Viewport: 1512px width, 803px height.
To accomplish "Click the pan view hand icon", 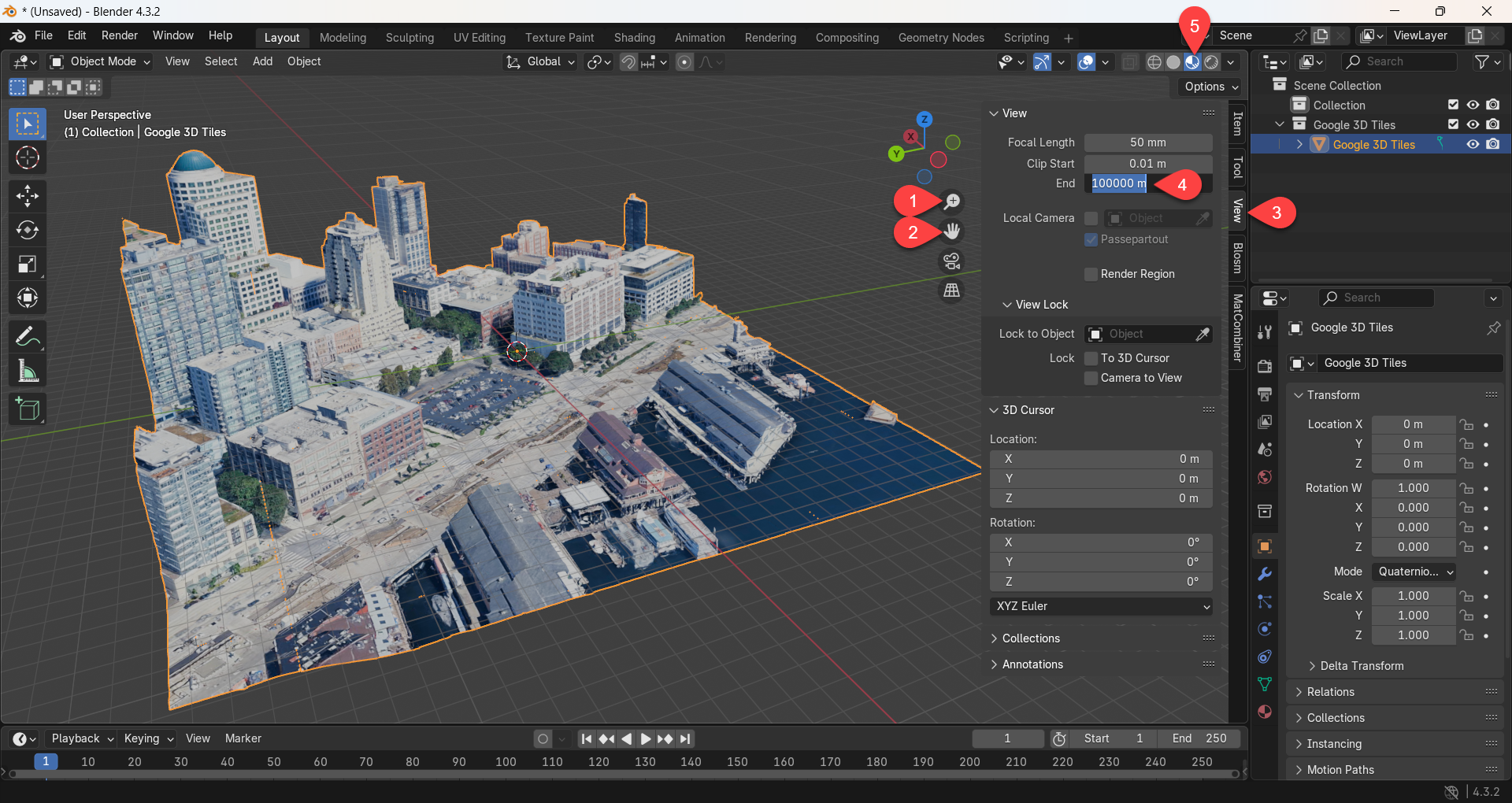I will [x=952, y=231].
